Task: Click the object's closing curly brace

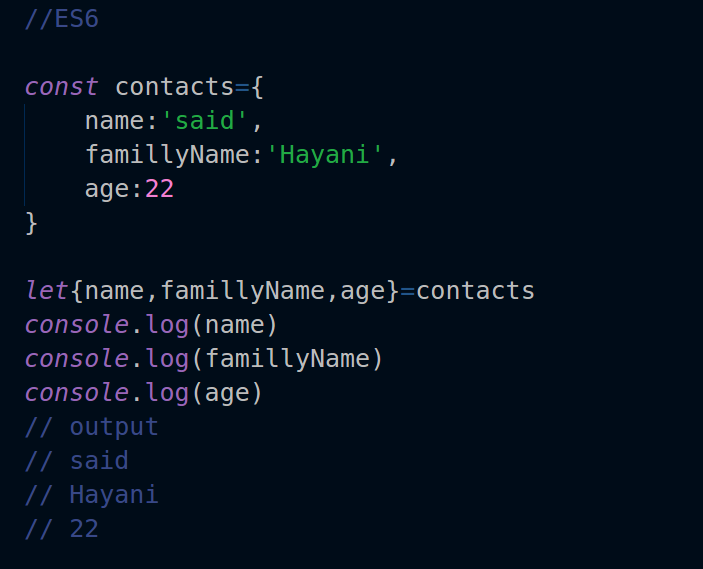Action: pos(32,222)
